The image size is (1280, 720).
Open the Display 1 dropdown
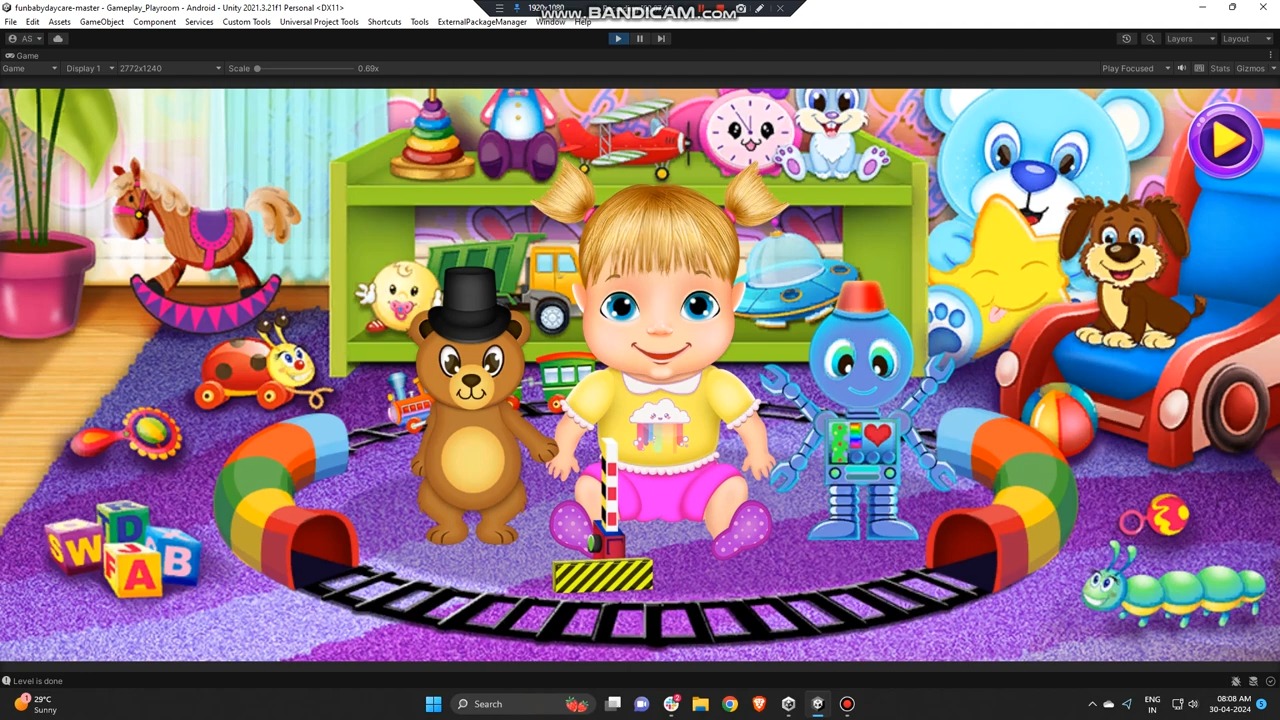(x=90, y=68)
